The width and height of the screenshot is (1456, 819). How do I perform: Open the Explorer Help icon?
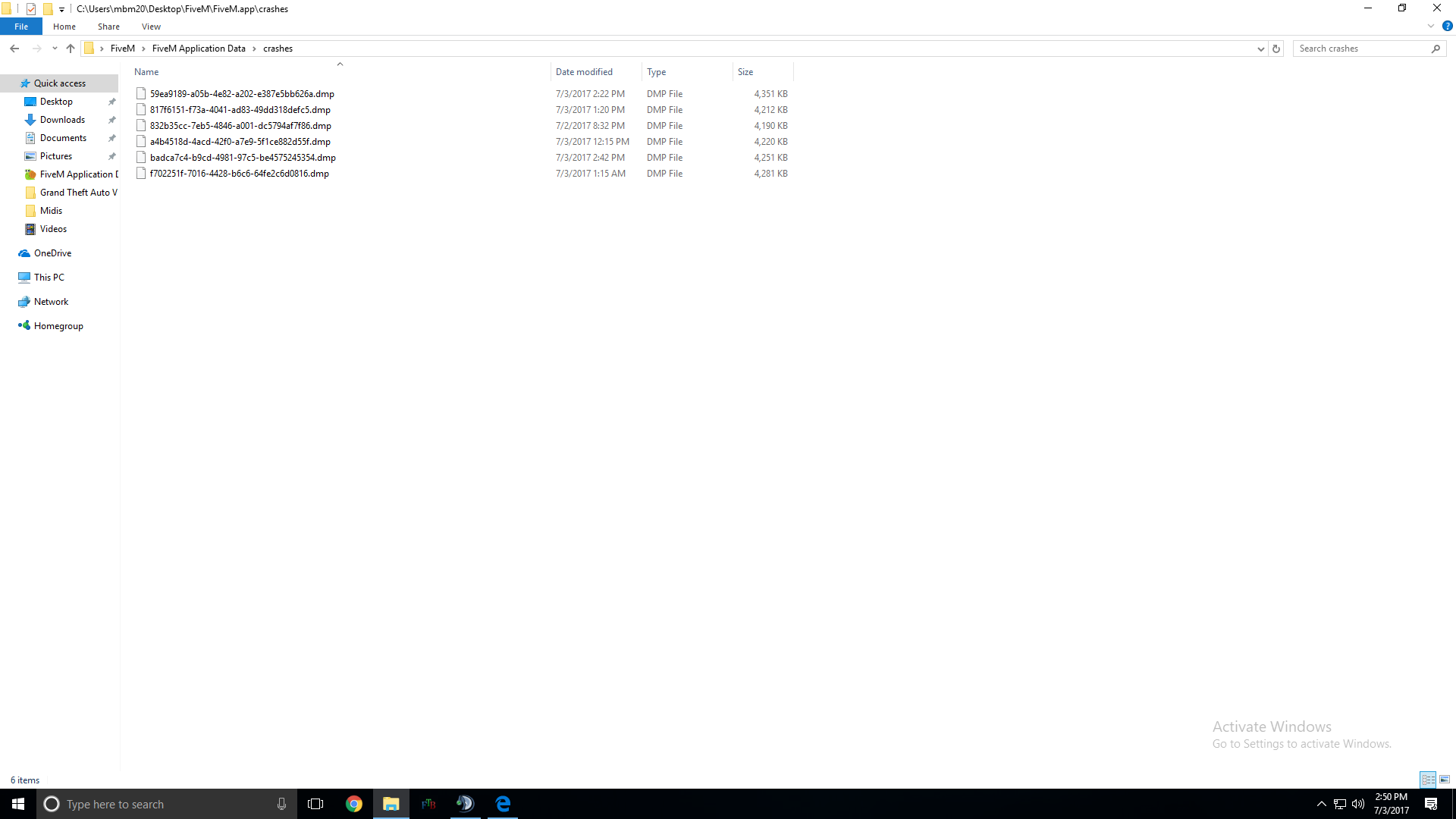(x=1447, y=26)
